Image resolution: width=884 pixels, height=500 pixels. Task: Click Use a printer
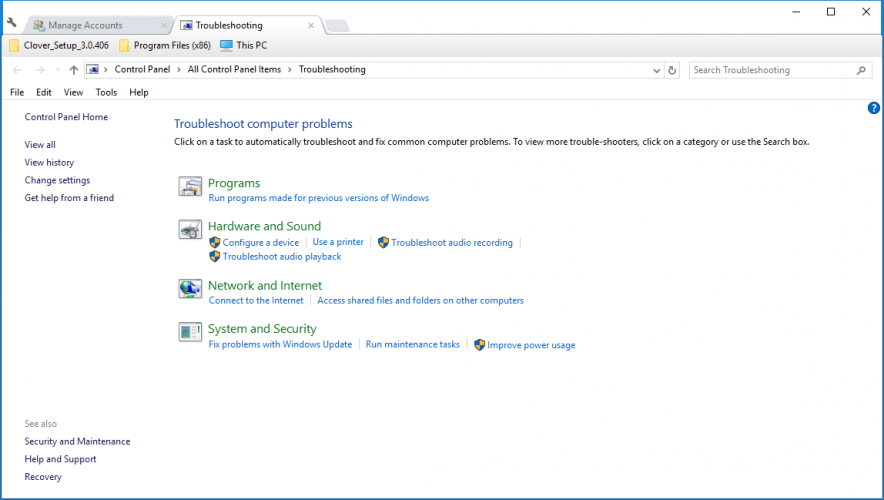coord(338,242)
